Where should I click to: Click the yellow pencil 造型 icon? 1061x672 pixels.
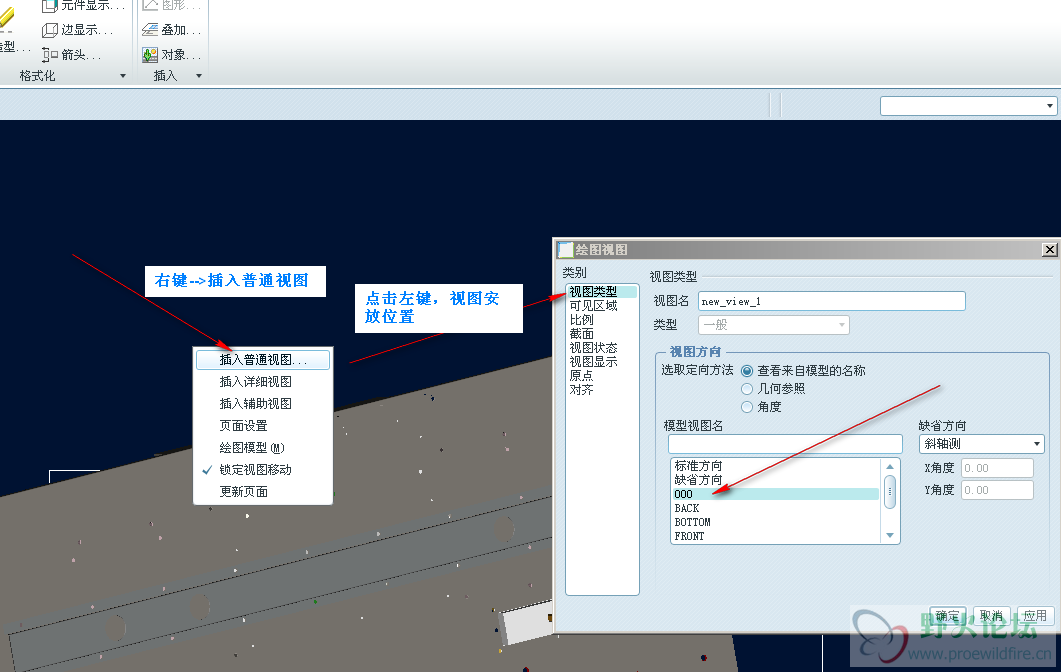[6, 19]
